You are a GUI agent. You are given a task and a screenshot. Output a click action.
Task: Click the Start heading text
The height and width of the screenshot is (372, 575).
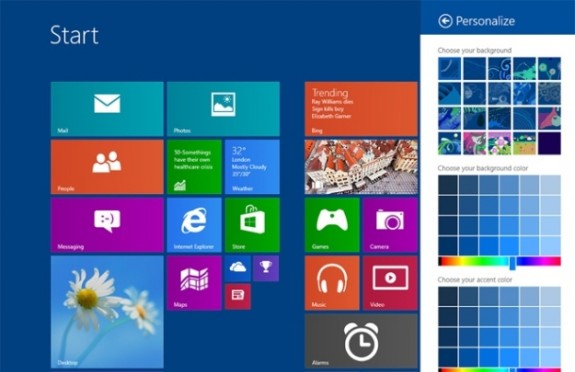[x=74, y=35]
